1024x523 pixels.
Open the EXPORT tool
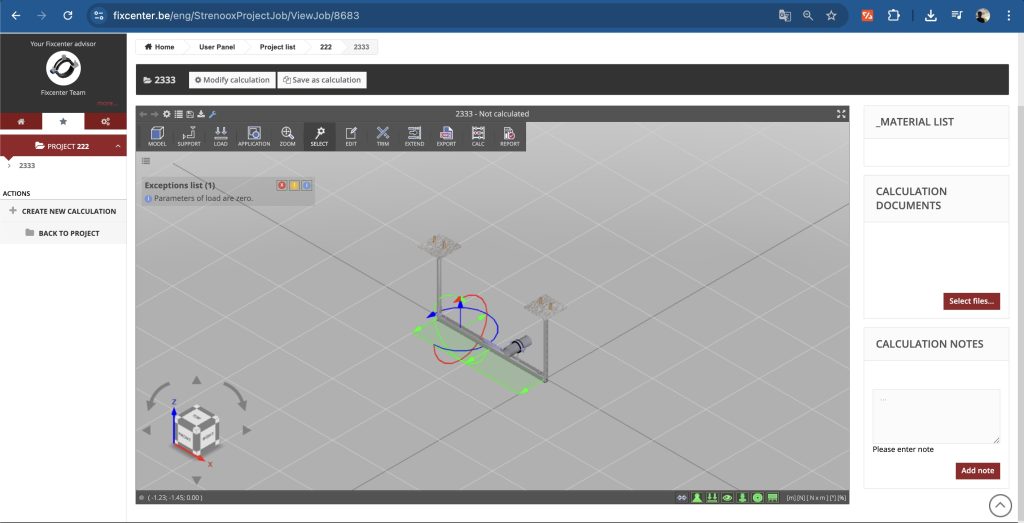(446, 136)
